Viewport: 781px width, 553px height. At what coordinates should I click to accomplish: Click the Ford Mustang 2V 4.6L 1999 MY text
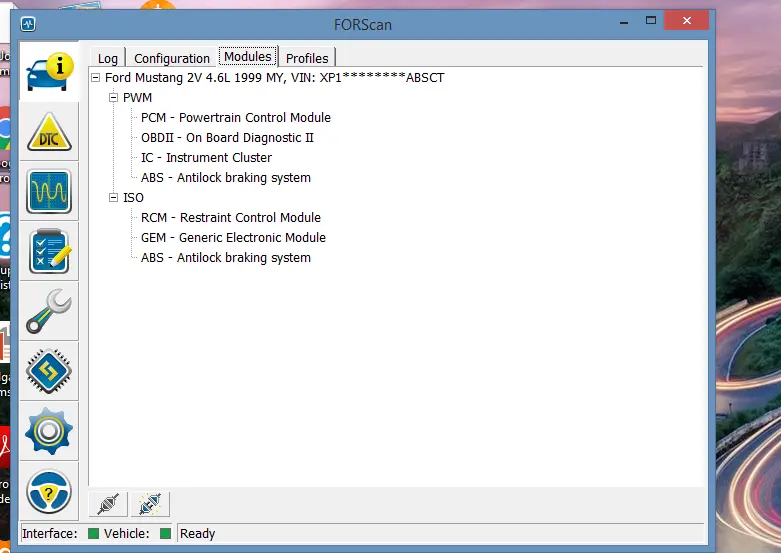[x=194, y=78]
